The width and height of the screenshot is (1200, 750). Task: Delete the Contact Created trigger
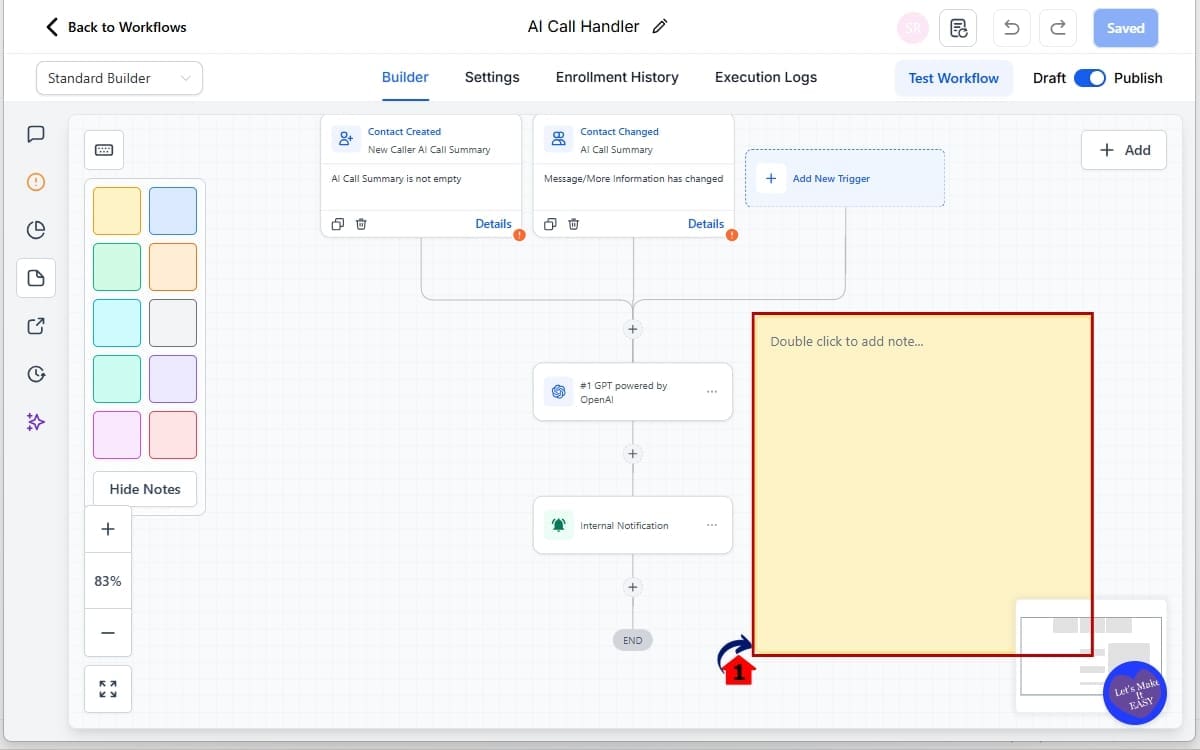pyautogui.click(x=360, y=224)
